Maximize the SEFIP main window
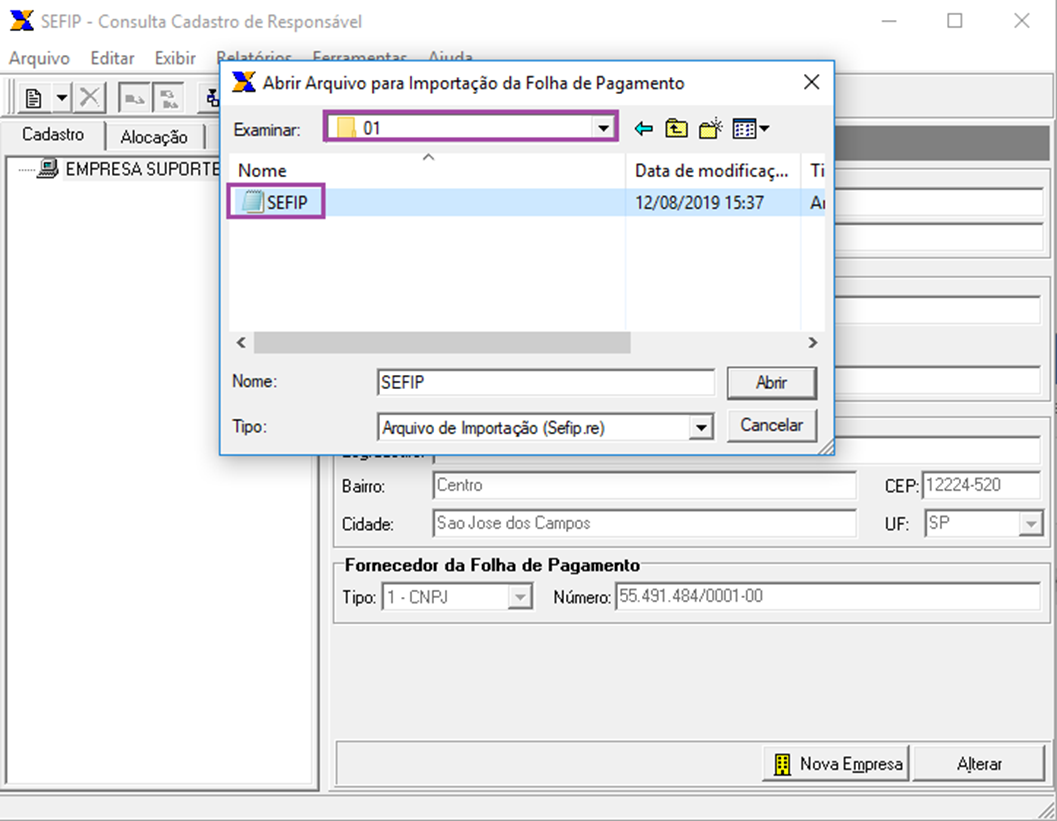1057x821 pixels. tap(955, 21)
